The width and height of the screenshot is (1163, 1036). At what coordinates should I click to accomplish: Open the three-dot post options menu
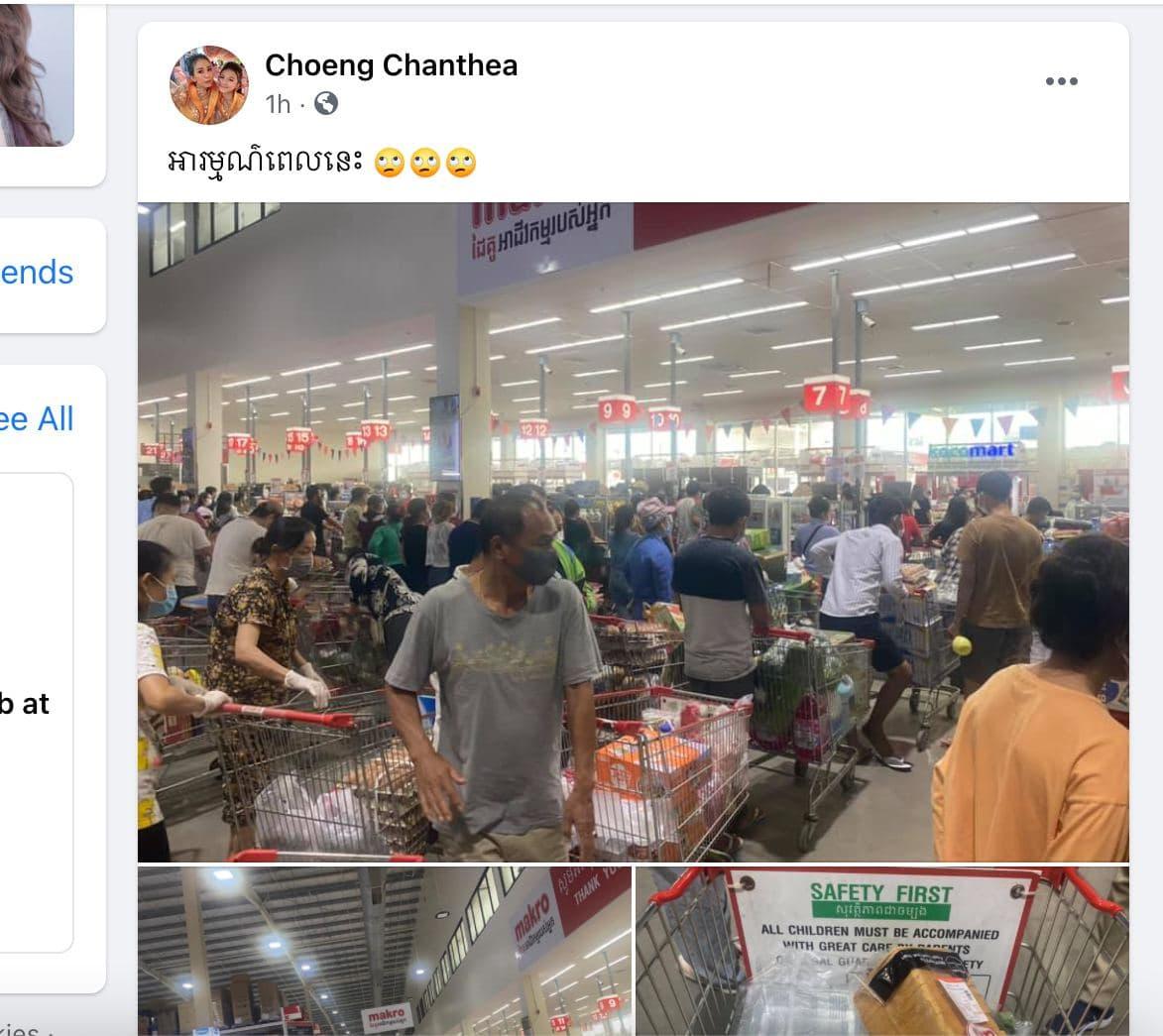[x=1062, y=81]
